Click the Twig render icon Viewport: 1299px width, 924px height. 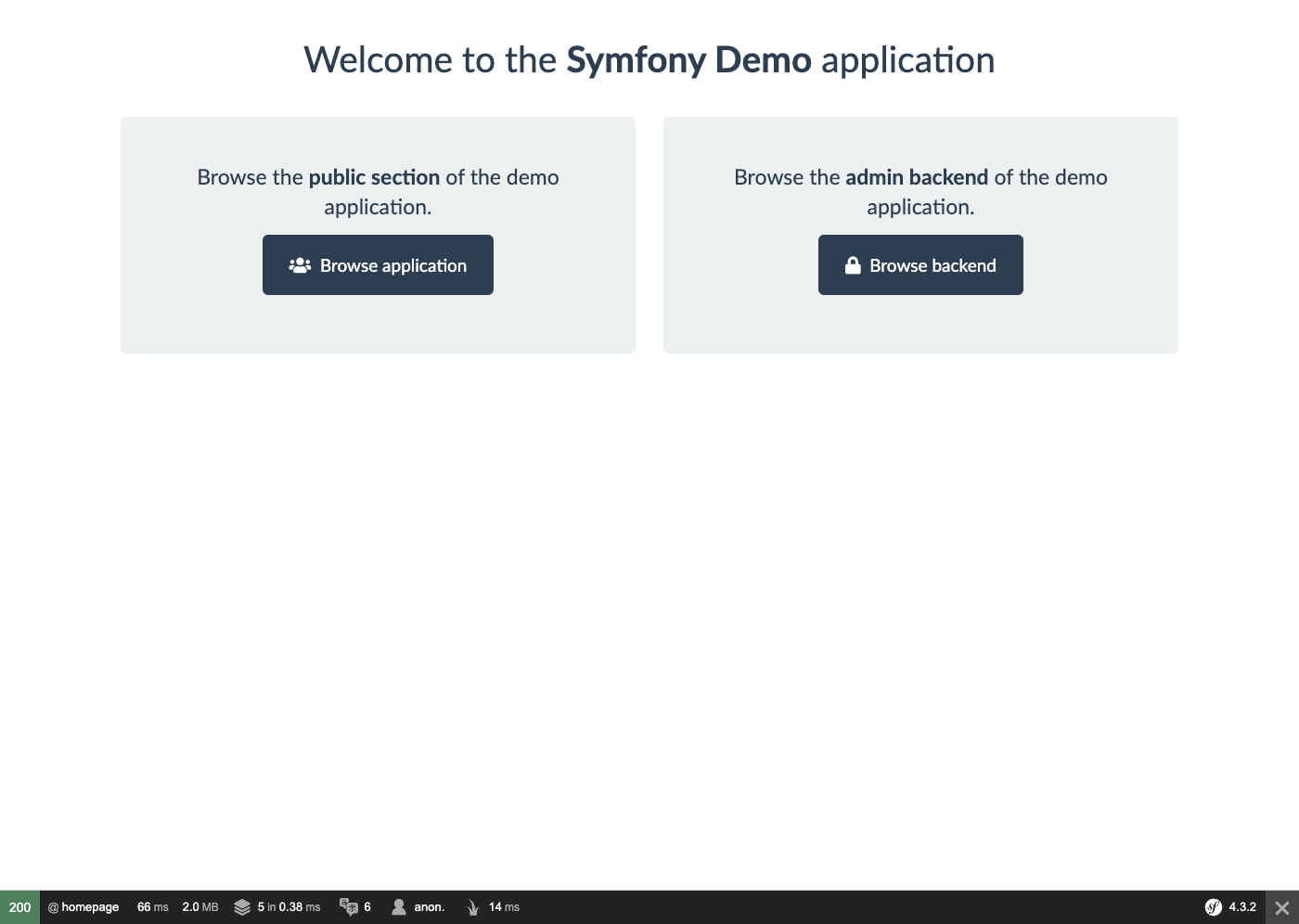click(x=472, y=907)
